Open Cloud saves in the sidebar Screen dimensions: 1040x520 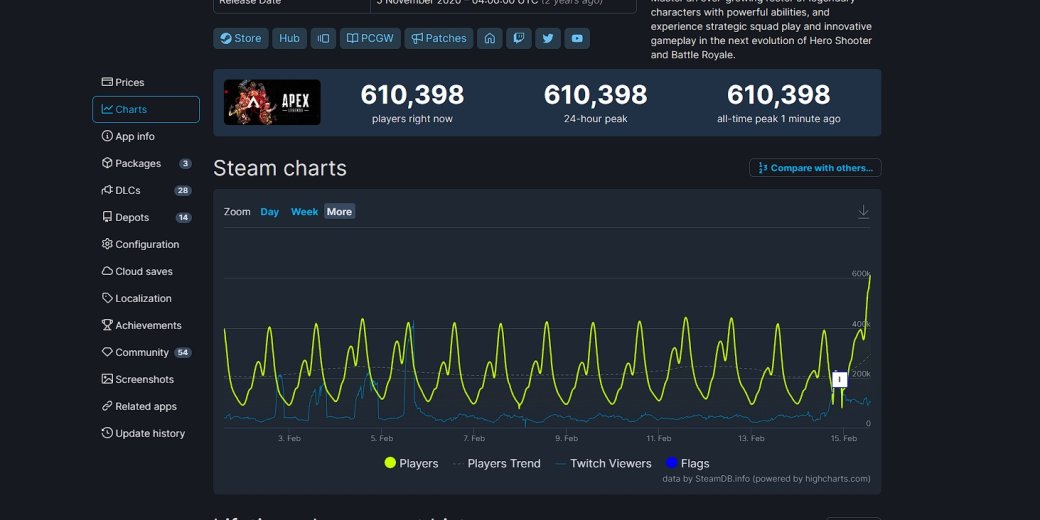point(146,271)
